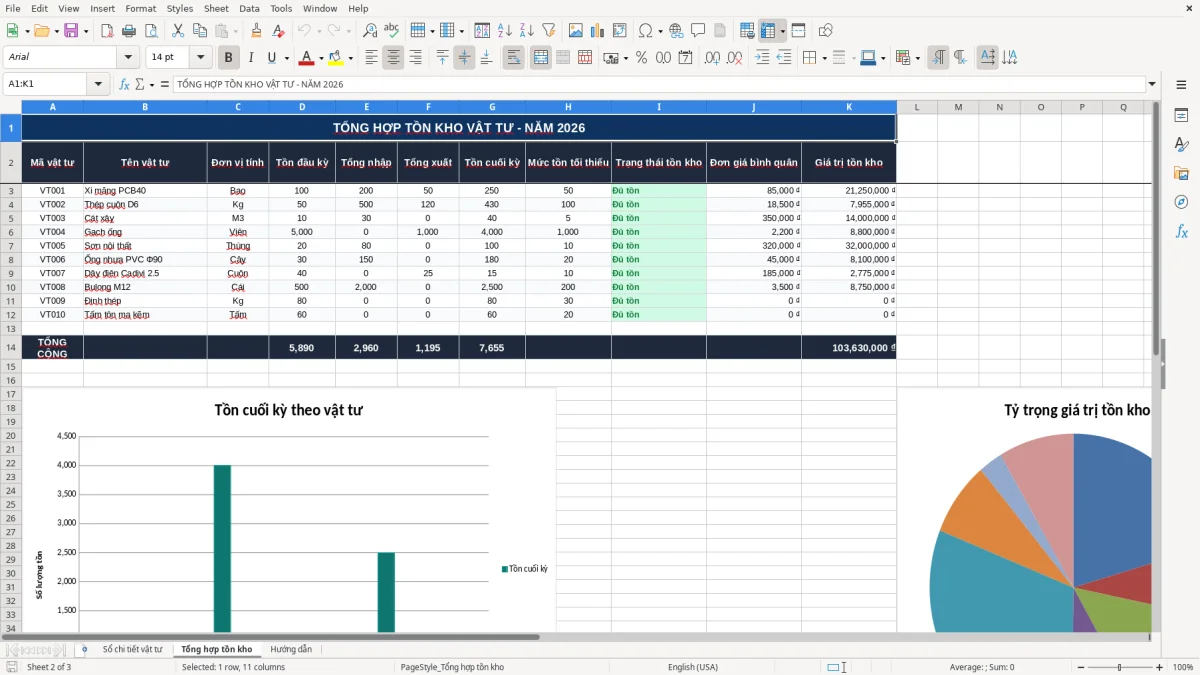Toggle Wrap Text button
Image resolution: width=1200 pixels, height=675 pixels.
514,58
